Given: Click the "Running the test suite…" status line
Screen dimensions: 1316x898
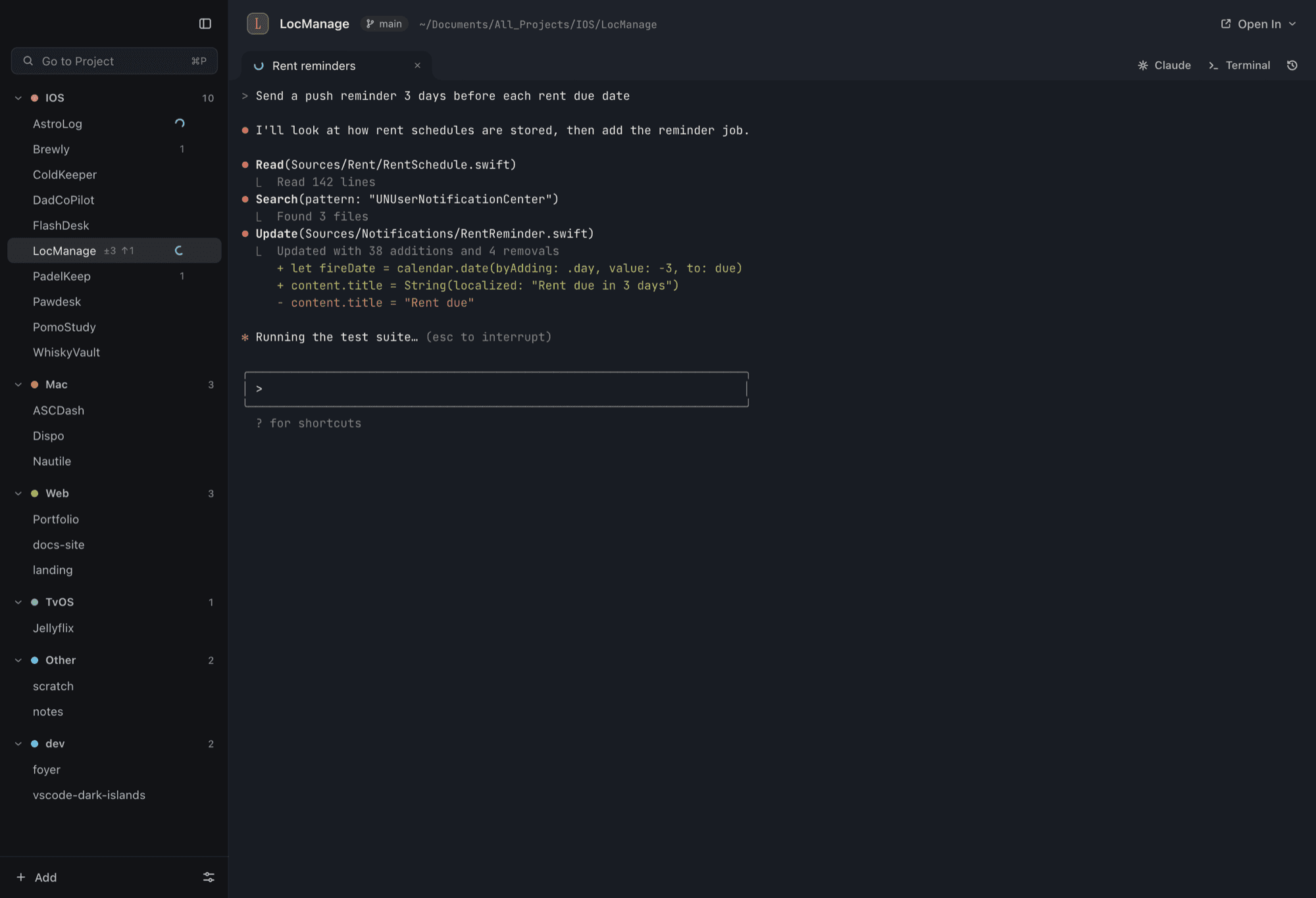Looking at the screenshot, I should tap(337, 337).
